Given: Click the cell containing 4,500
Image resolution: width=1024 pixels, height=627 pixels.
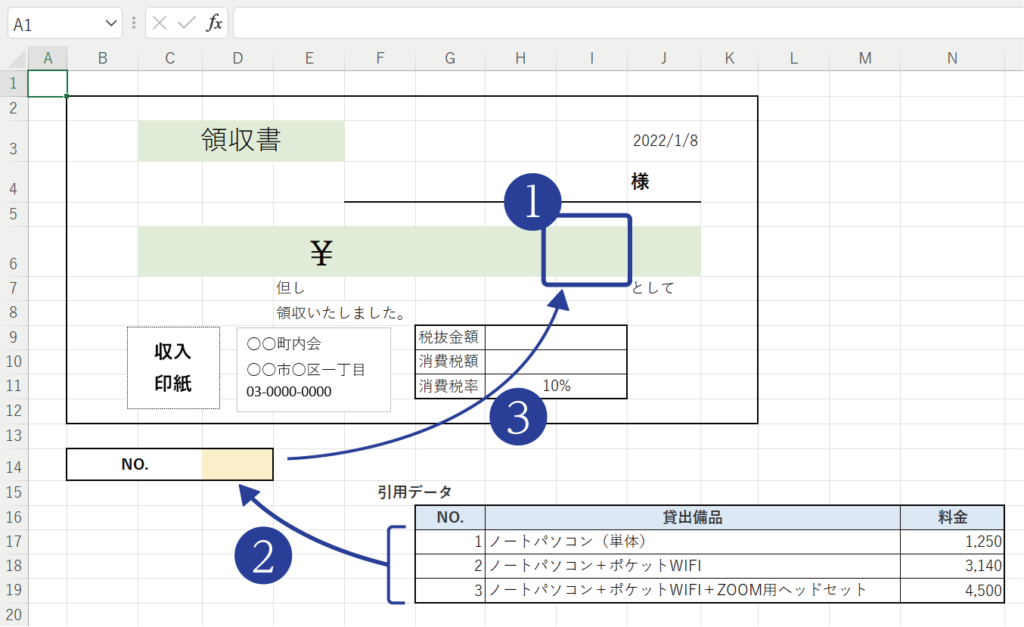Looking at the screenshot, I should point(952,590).
